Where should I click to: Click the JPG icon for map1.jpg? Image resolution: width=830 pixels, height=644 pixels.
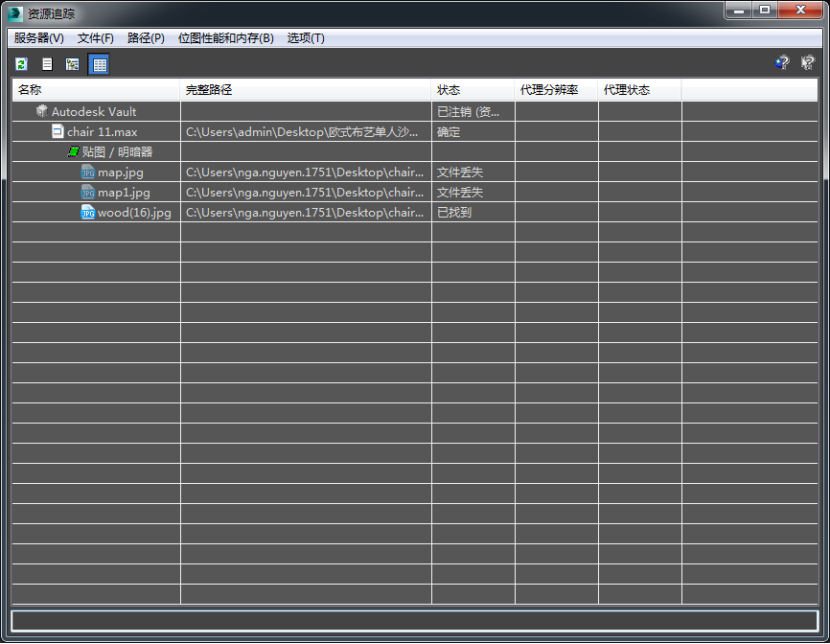(88, 192)
